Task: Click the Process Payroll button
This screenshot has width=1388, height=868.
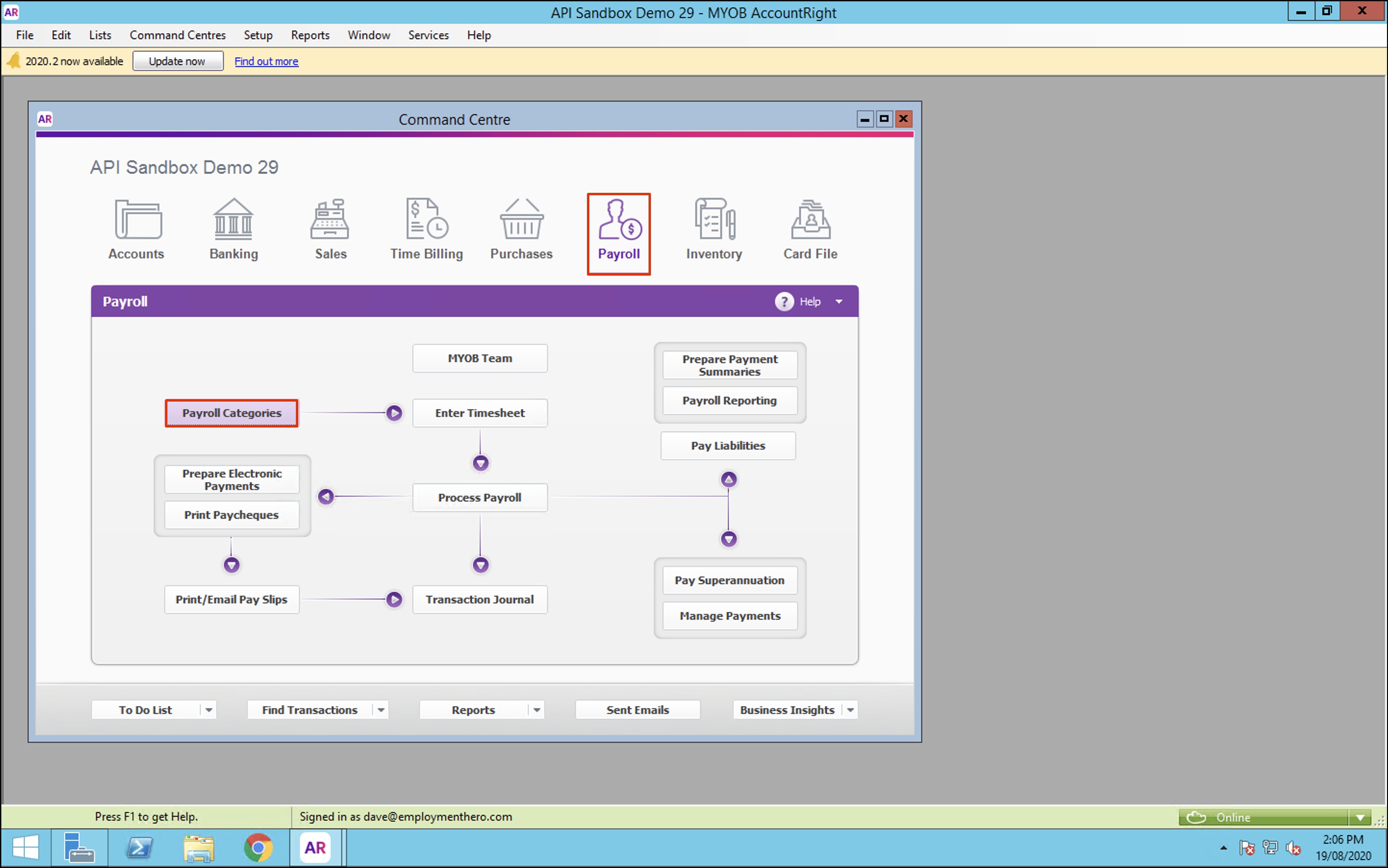Action: coord(480,497)
